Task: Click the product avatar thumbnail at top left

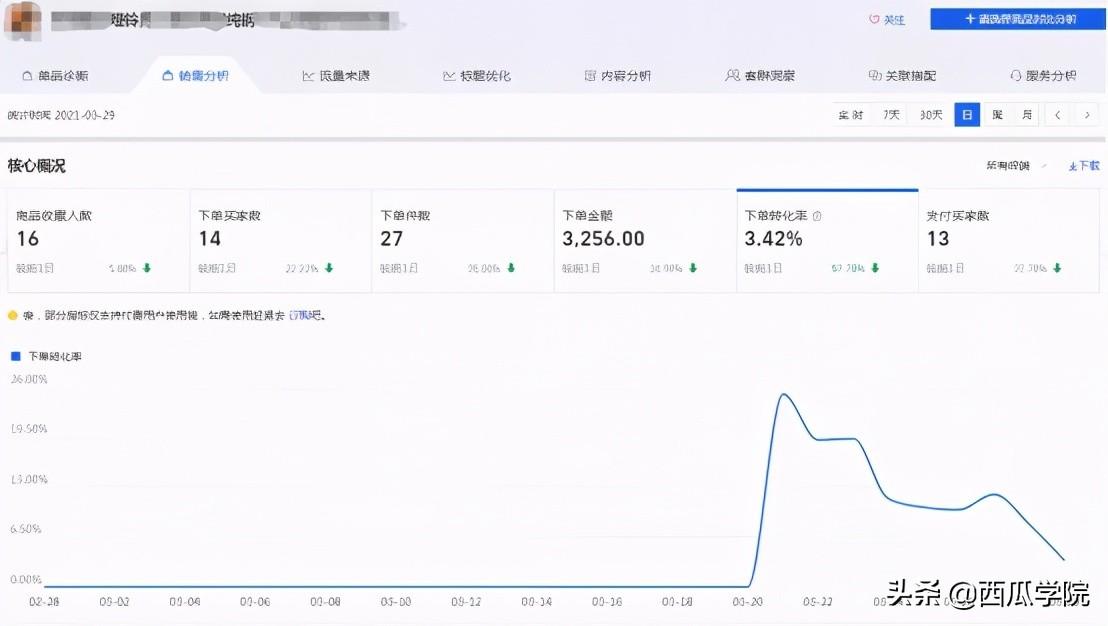Action: point(22,20)
